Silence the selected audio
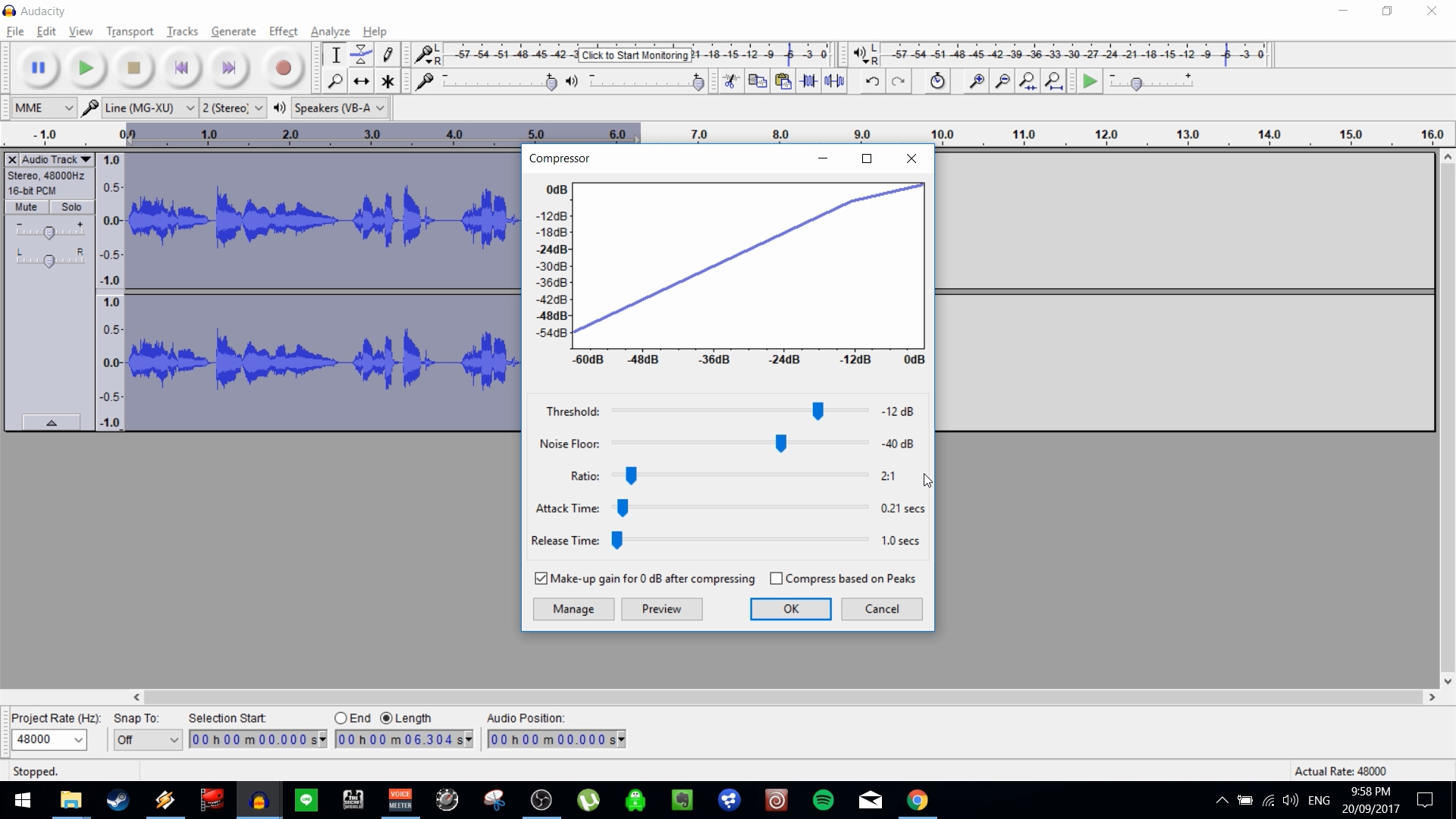The width and height of the screenshot is (1456, 819). click(834, 81)
